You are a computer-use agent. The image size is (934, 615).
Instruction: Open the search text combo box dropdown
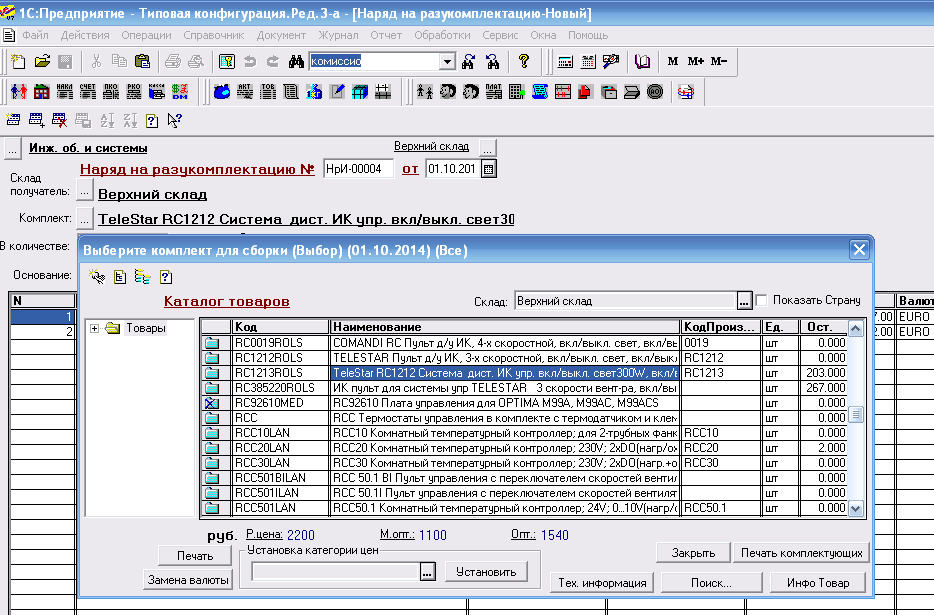click(447, 61)
